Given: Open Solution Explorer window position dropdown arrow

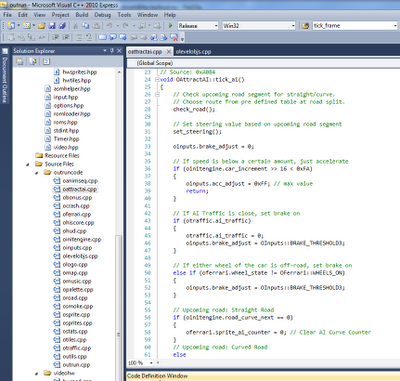Looking at the screenshot, I should pos(105,51).
